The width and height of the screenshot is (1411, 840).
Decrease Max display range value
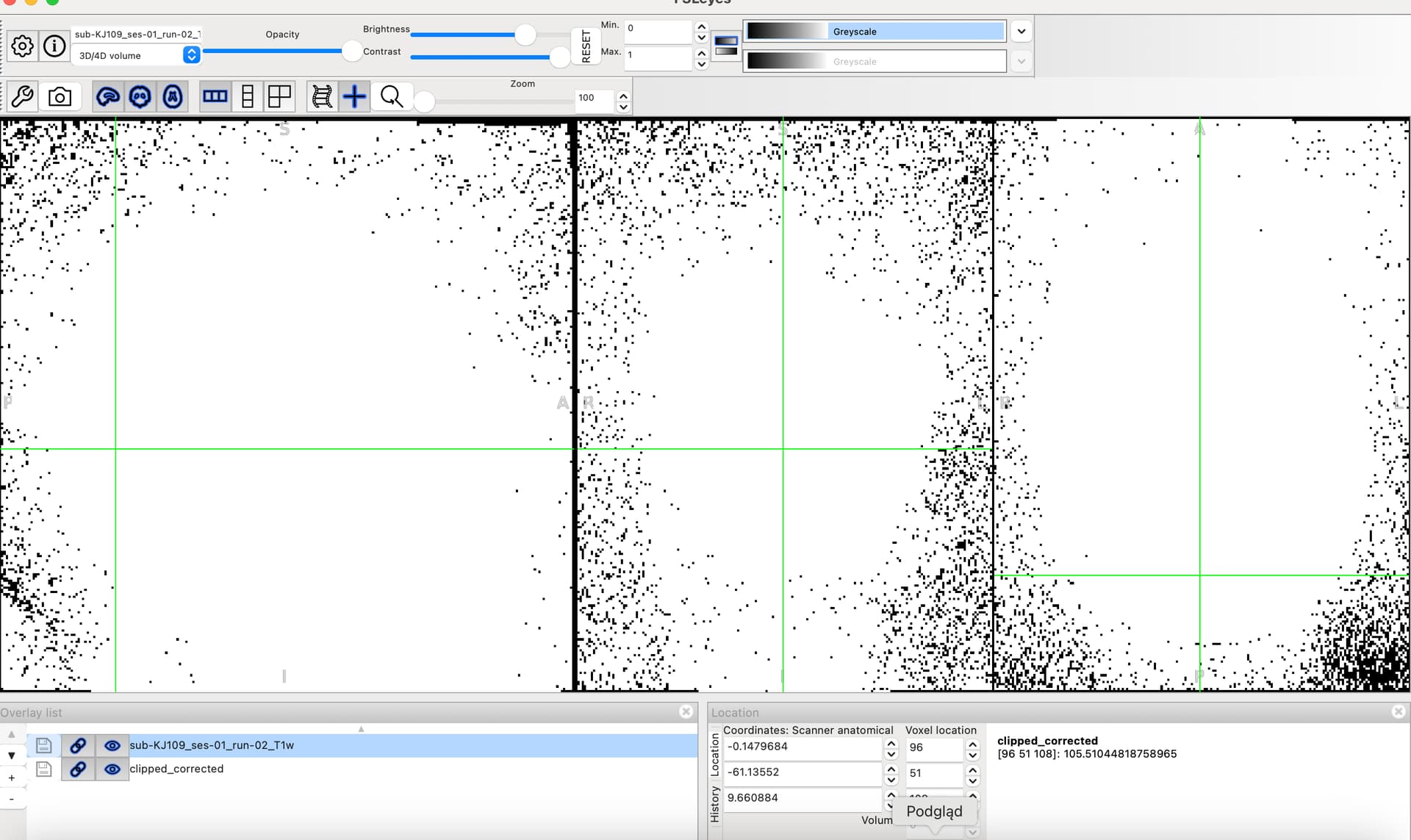click(701, 65)
